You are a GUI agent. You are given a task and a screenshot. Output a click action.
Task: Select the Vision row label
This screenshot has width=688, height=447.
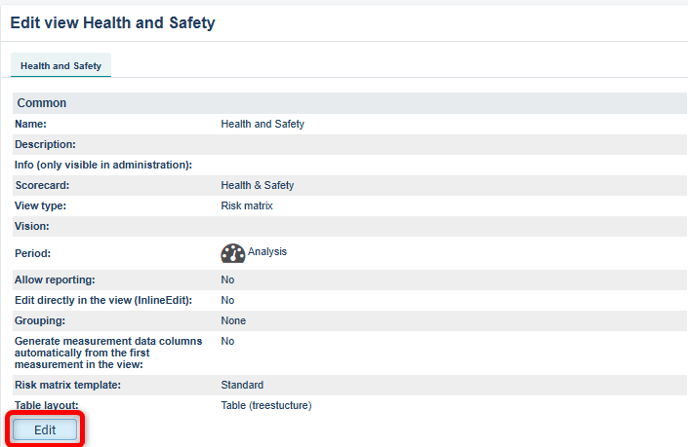click(x=32, y=226)
